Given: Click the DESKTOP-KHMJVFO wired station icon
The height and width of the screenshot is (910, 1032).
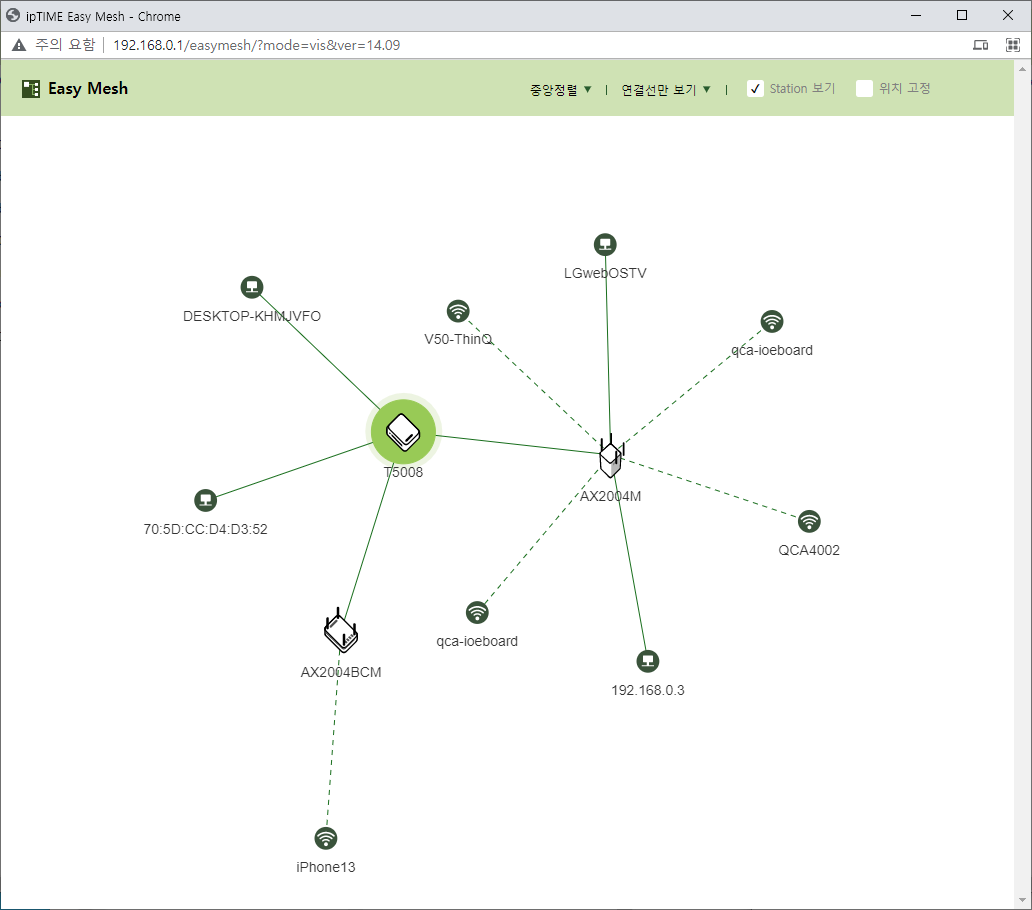Looking at the screenshot, I should pyautogui.click(x=252, y=287).
